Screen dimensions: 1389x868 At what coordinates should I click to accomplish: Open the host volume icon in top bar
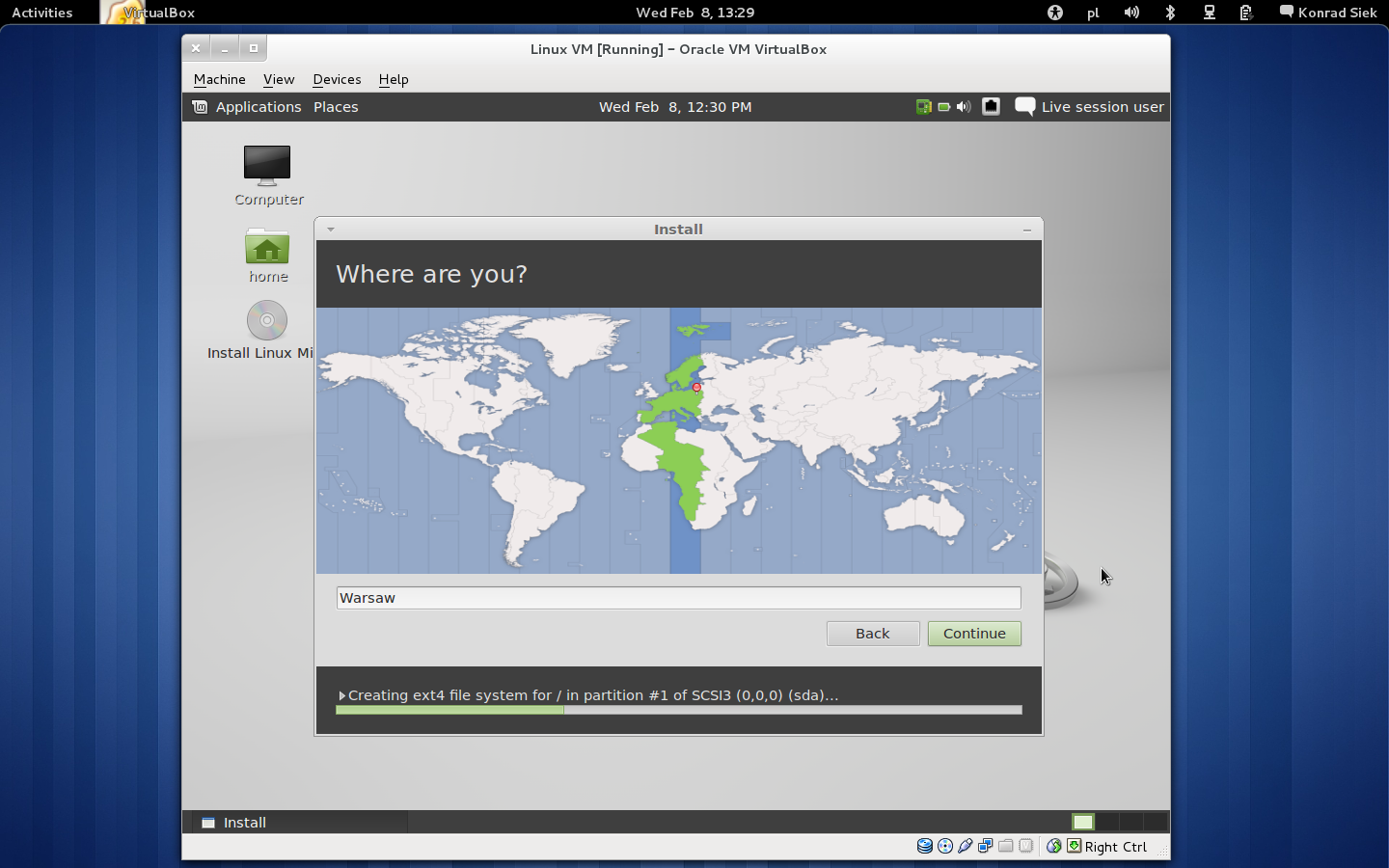point(1131,13)
